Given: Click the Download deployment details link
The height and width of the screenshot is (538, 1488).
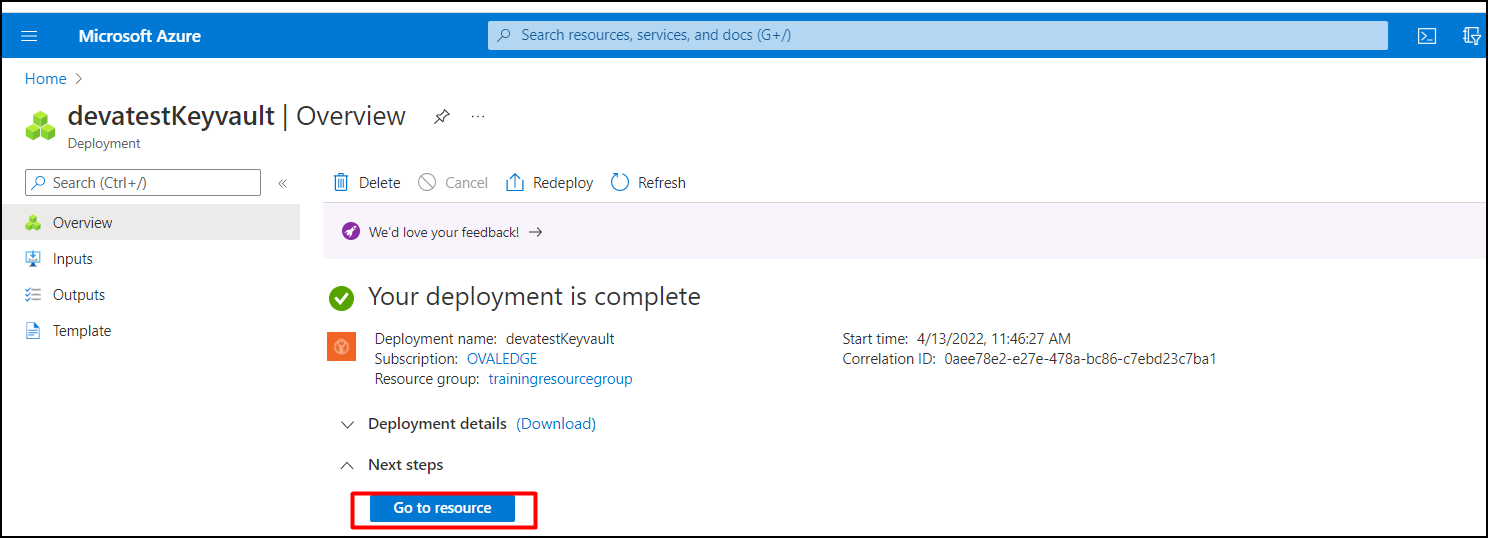Looking at the screenshot, I should pos(556,424).
